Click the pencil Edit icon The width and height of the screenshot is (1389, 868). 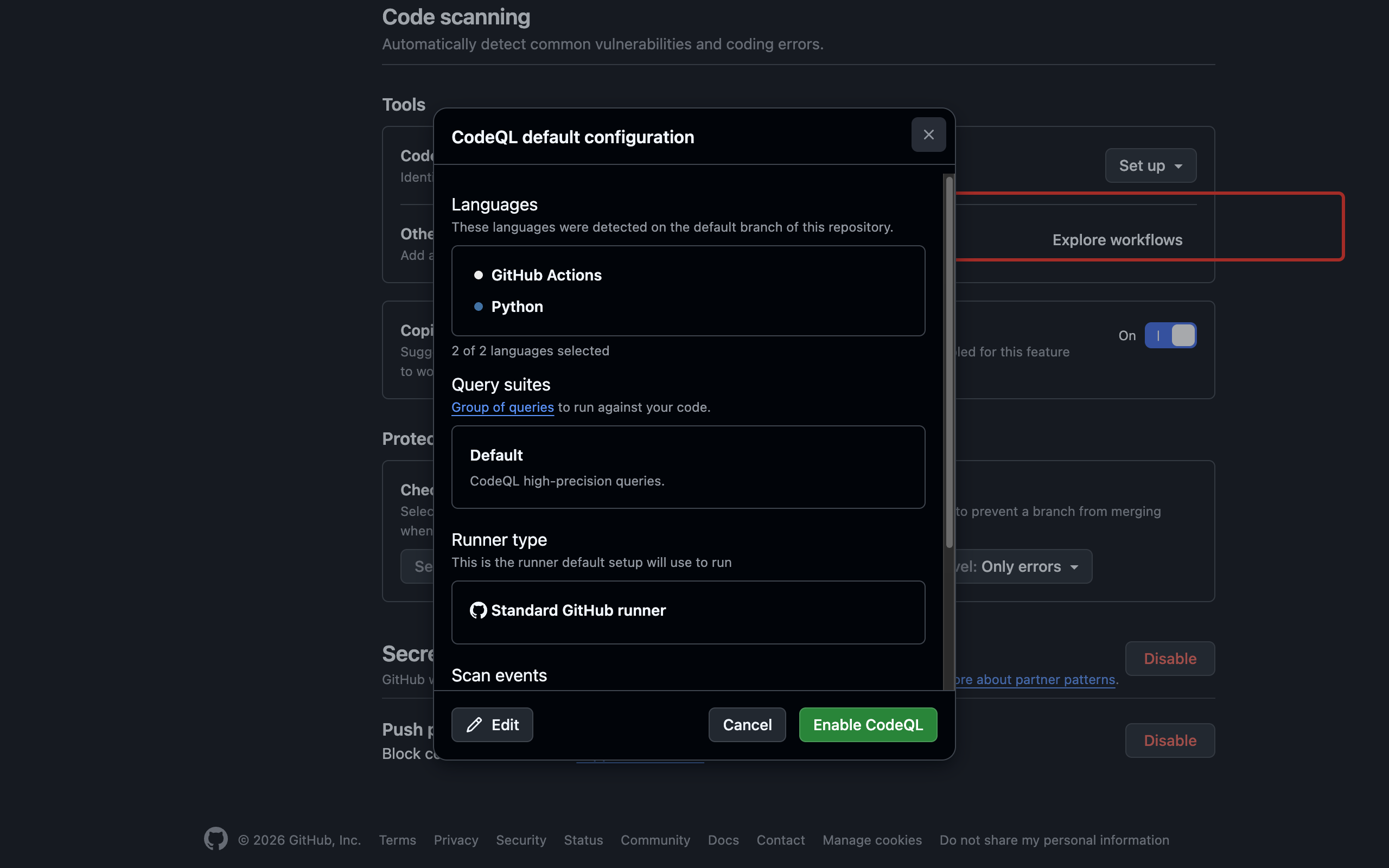point(474,724)
